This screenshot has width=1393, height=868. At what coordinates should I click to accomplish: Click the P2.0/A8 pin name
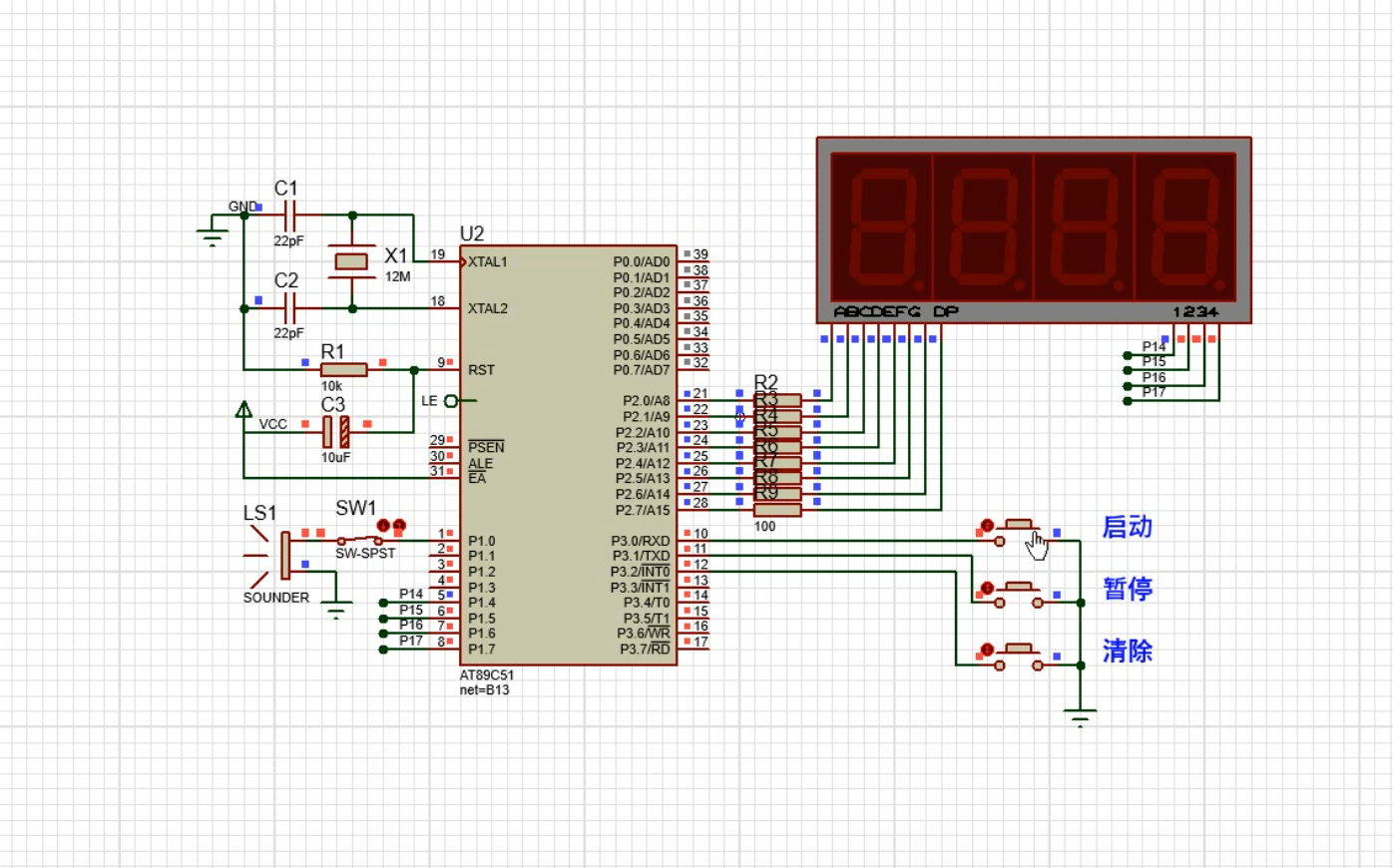[x=647, y=401]
